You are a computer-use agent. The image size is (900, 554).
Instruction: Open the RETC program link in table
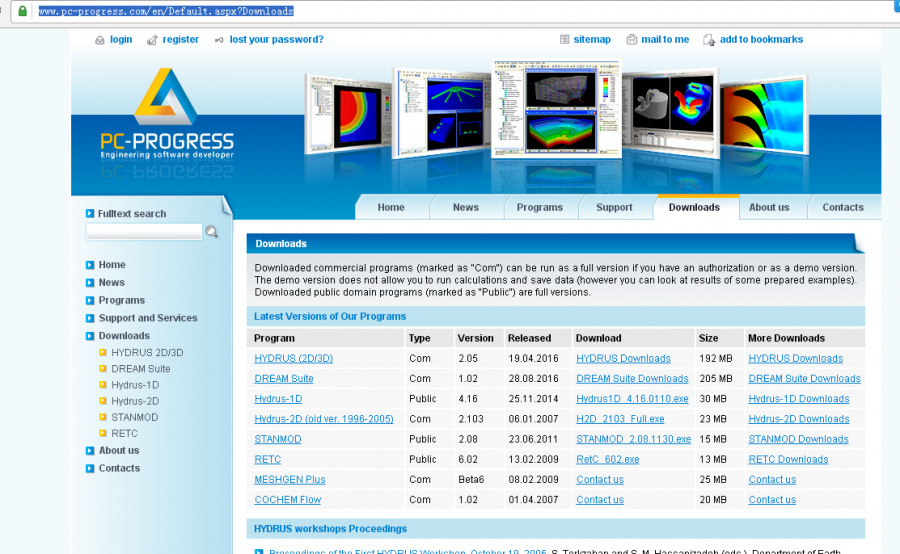(267, 459)
